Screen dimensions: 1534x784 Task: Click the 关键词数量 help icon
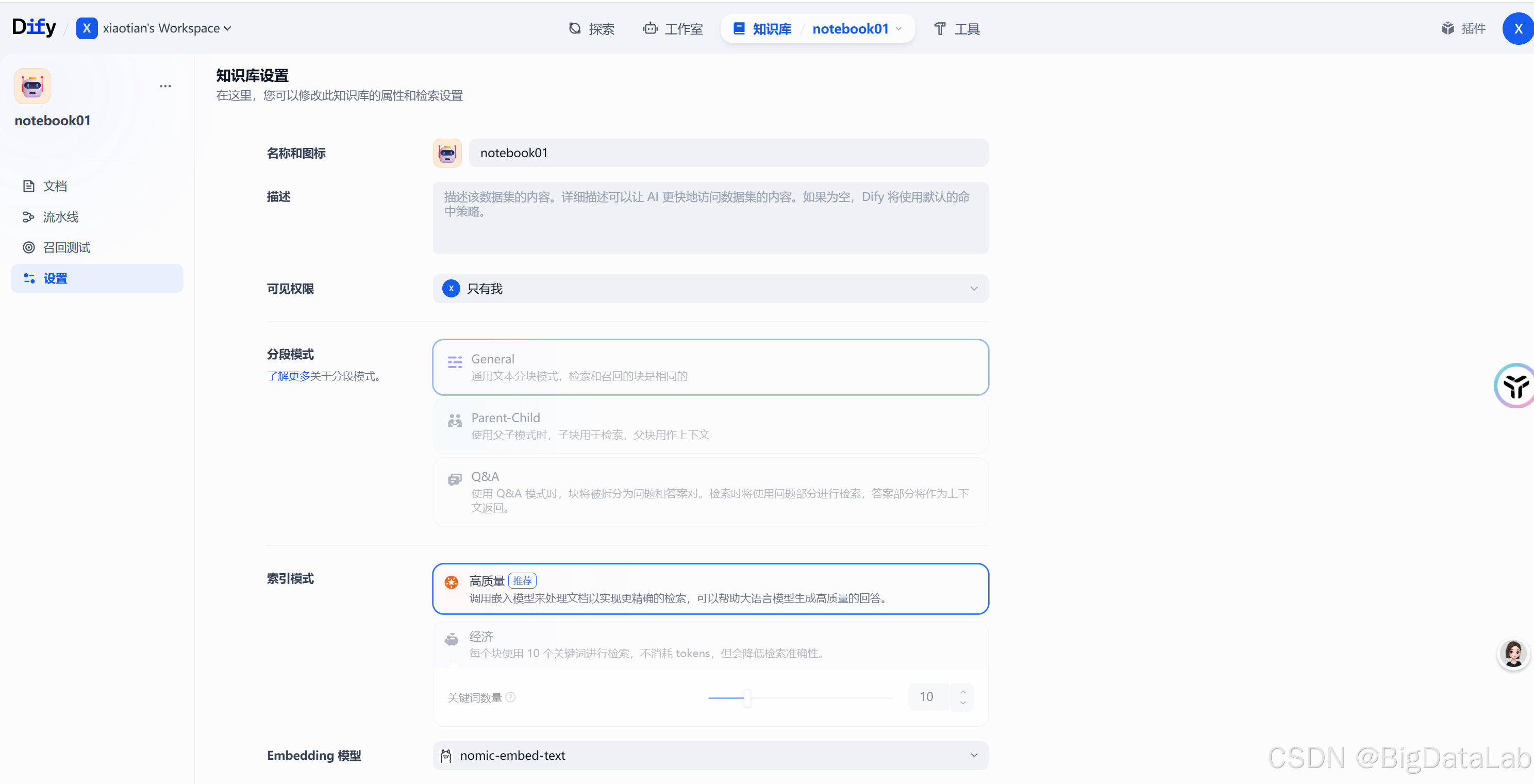[510, 697]
